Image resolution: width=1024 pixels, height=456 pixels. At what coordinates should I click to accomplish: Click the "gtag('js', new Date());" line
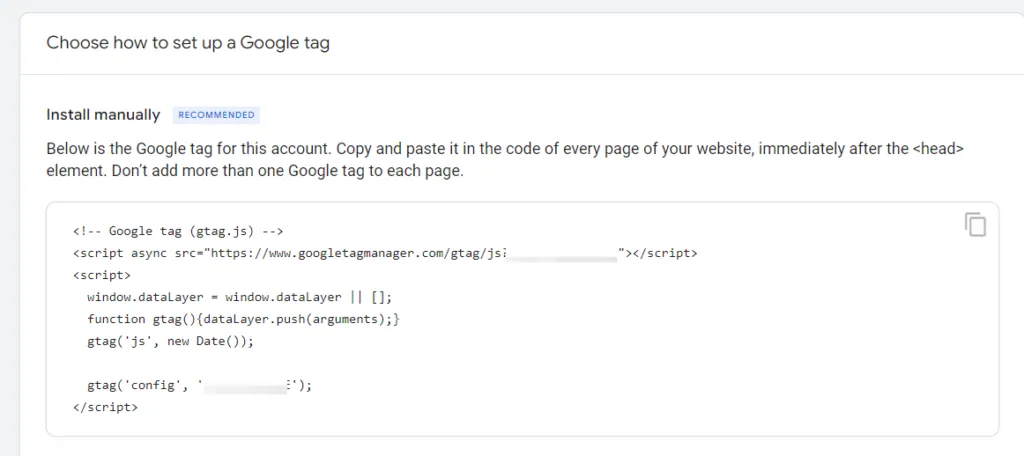[170, 341]
